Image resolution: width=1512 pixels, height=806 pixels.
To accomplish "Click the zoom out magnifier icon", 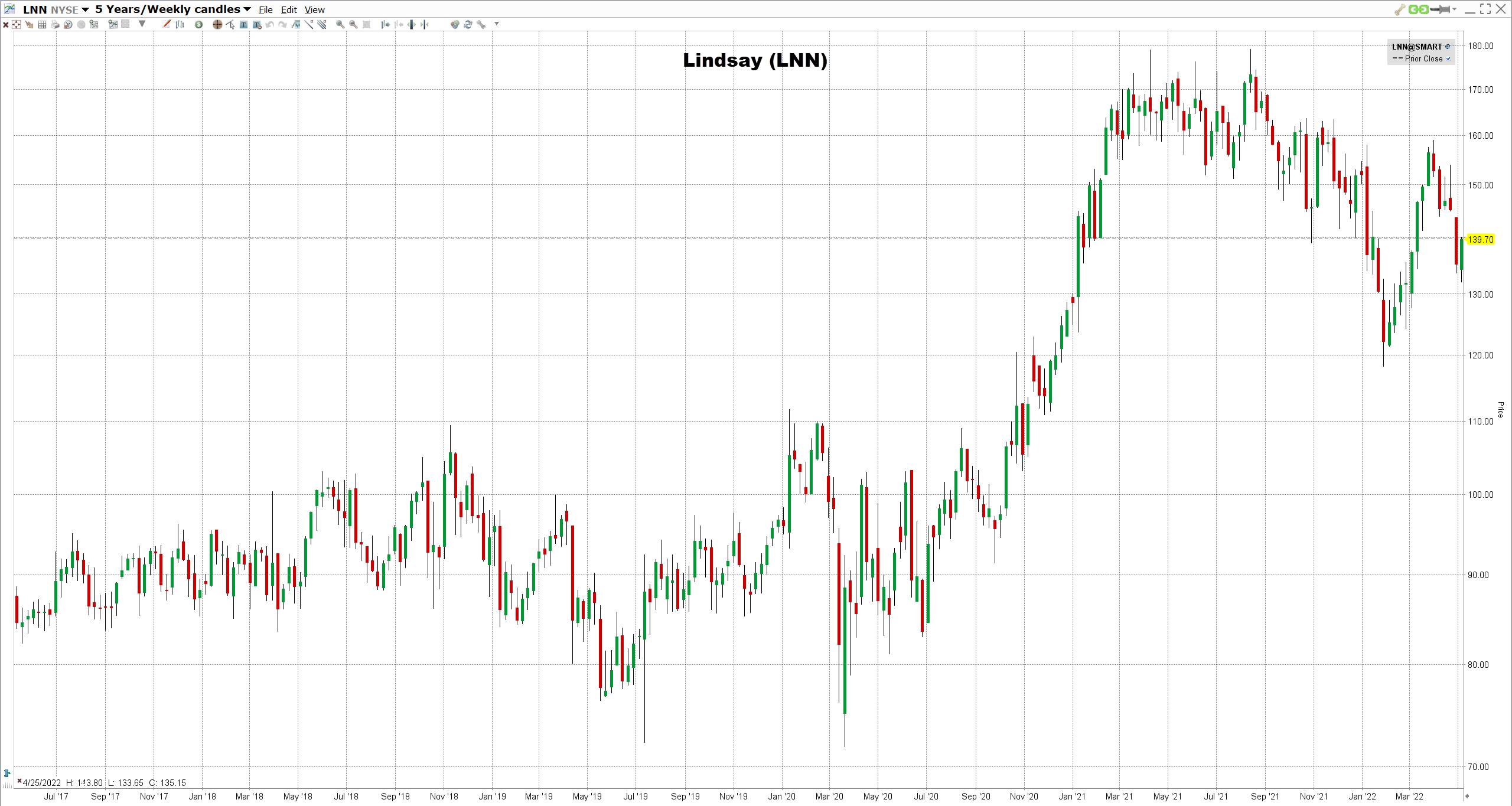I will 353,24.
